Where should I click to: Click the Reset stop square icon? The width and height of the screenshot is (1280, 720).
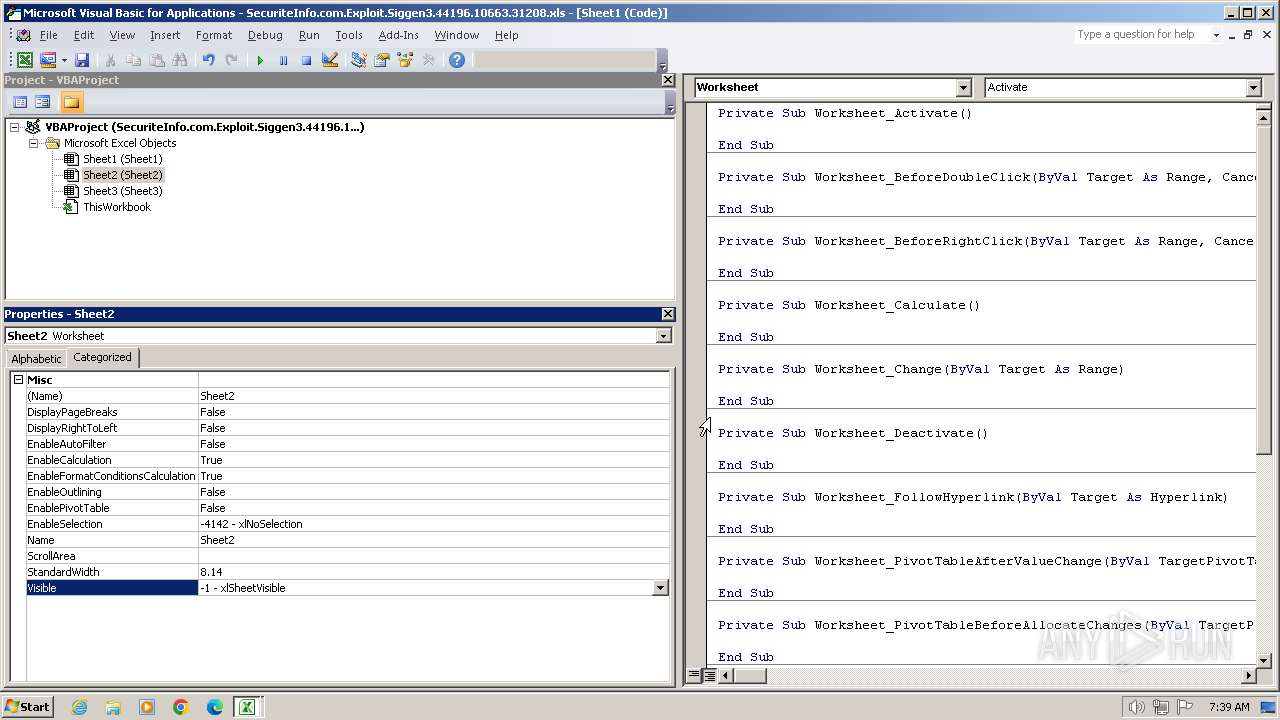pos(306,61)
